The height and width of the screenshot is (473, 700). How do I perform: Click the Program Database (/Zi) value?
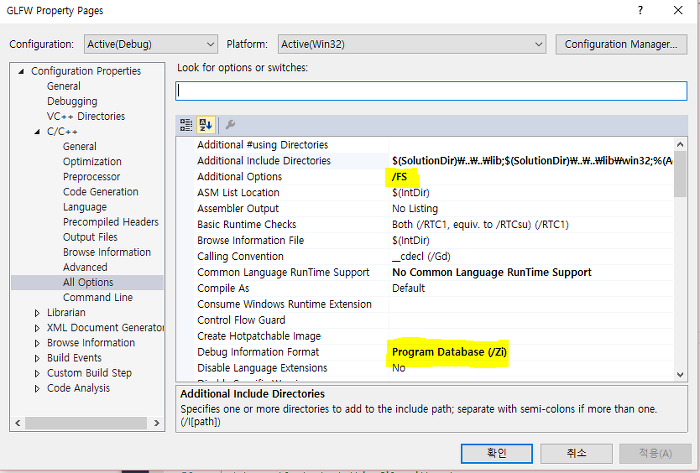tap(449, 352)
